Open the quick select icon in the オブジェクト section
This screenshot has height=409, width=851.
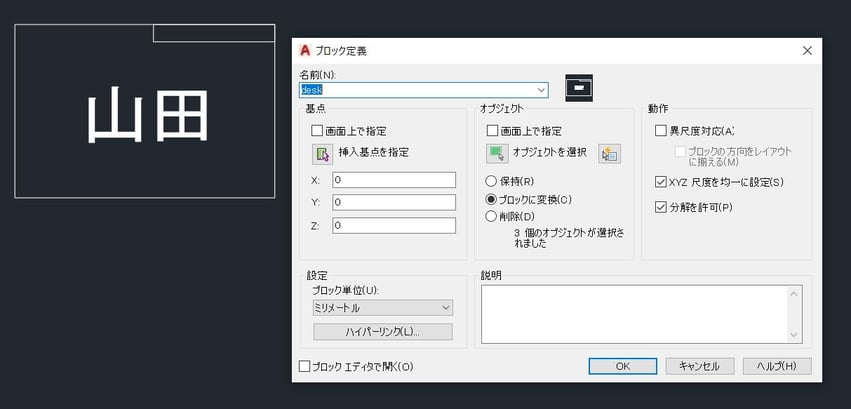[x=609, y=154]
